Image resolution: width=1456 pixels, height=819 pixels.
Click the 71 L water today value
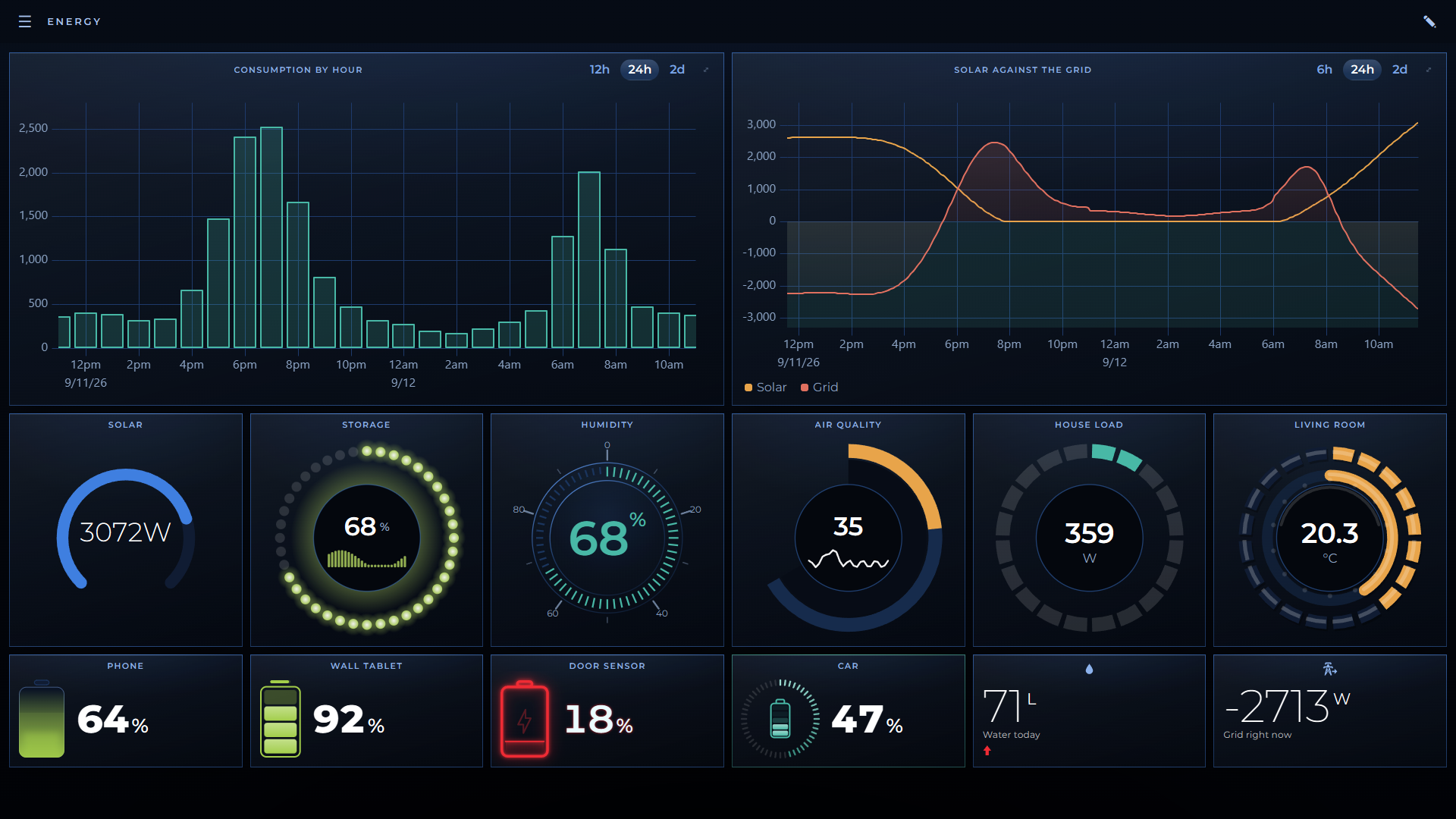(1009, 706)
